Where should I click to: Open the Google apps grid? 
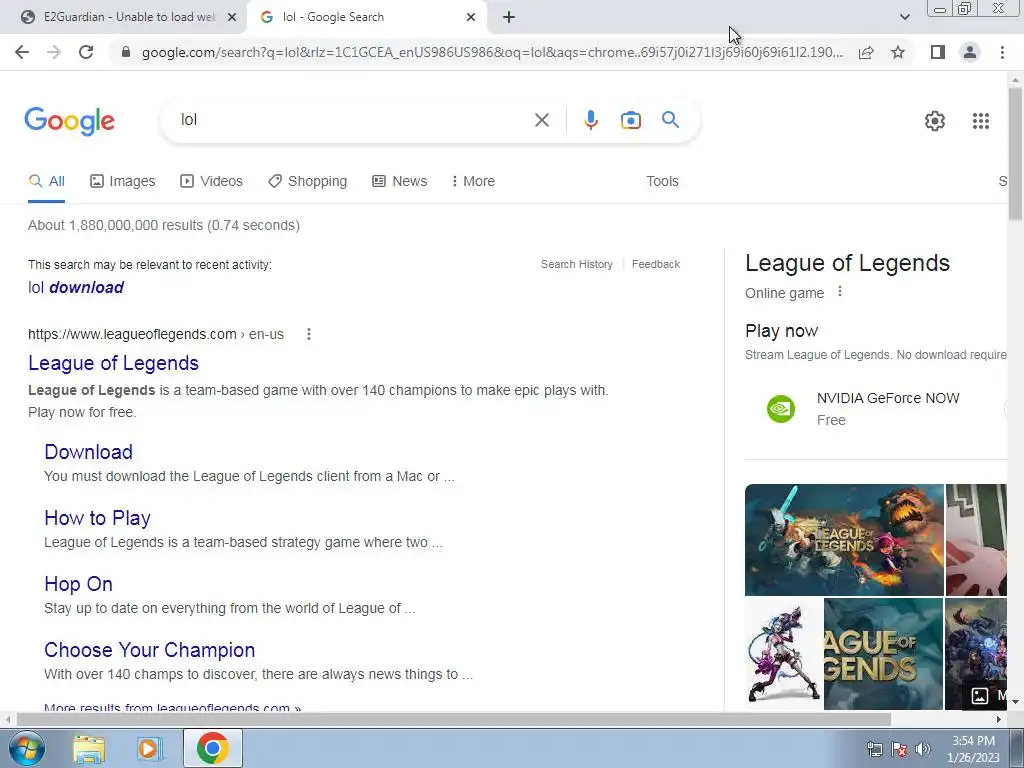pos(980,121)
